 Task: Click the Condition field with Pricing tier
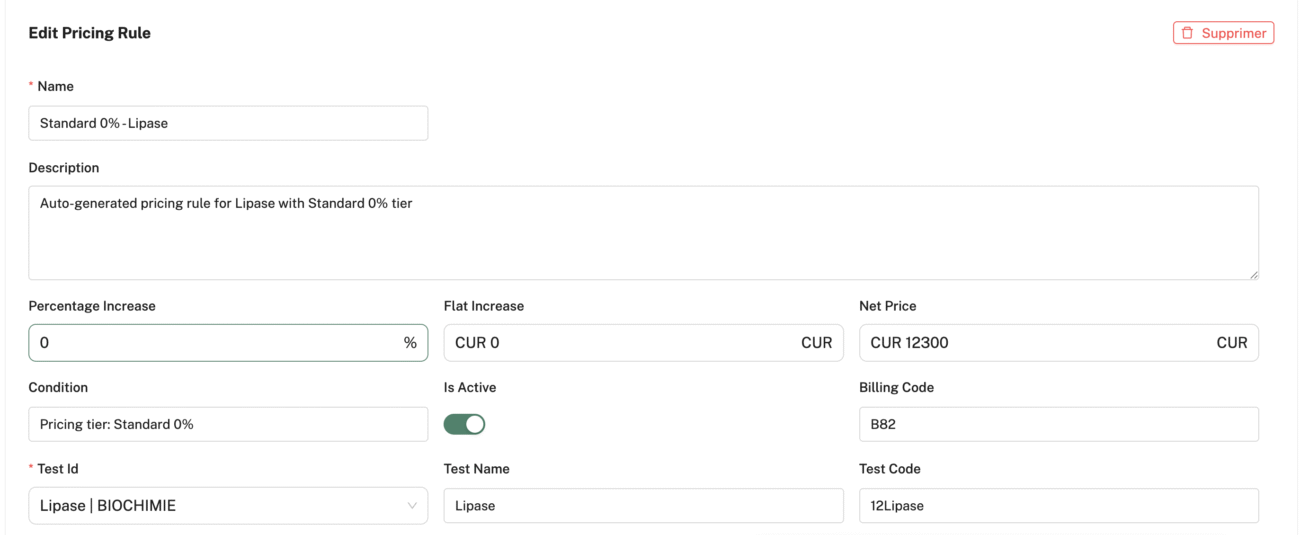click(228, 424)
